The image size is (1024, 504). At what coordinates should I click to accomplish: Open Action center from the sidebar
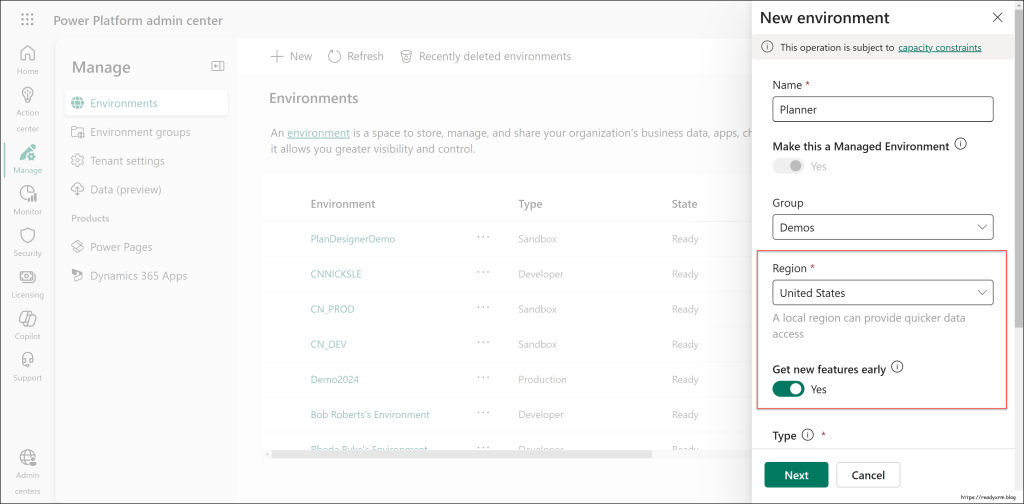[x=27, y=108]
